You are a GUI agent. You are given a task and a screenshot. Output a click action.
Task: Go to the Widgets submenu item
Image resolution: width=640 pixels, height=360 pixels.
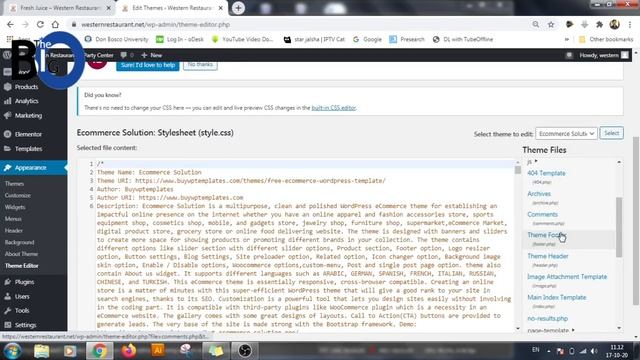[15, 207]
